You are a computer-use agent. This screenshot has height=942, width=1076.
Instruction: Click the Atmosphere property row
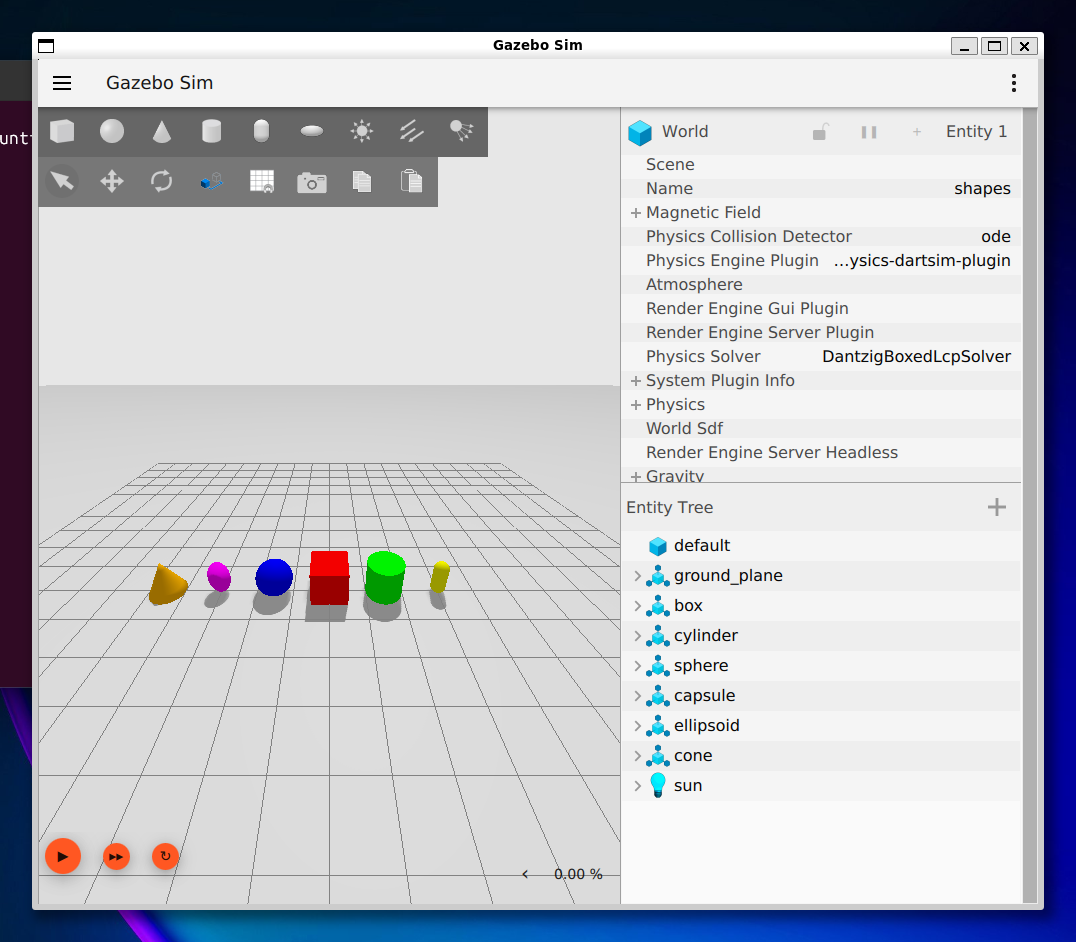821,285
